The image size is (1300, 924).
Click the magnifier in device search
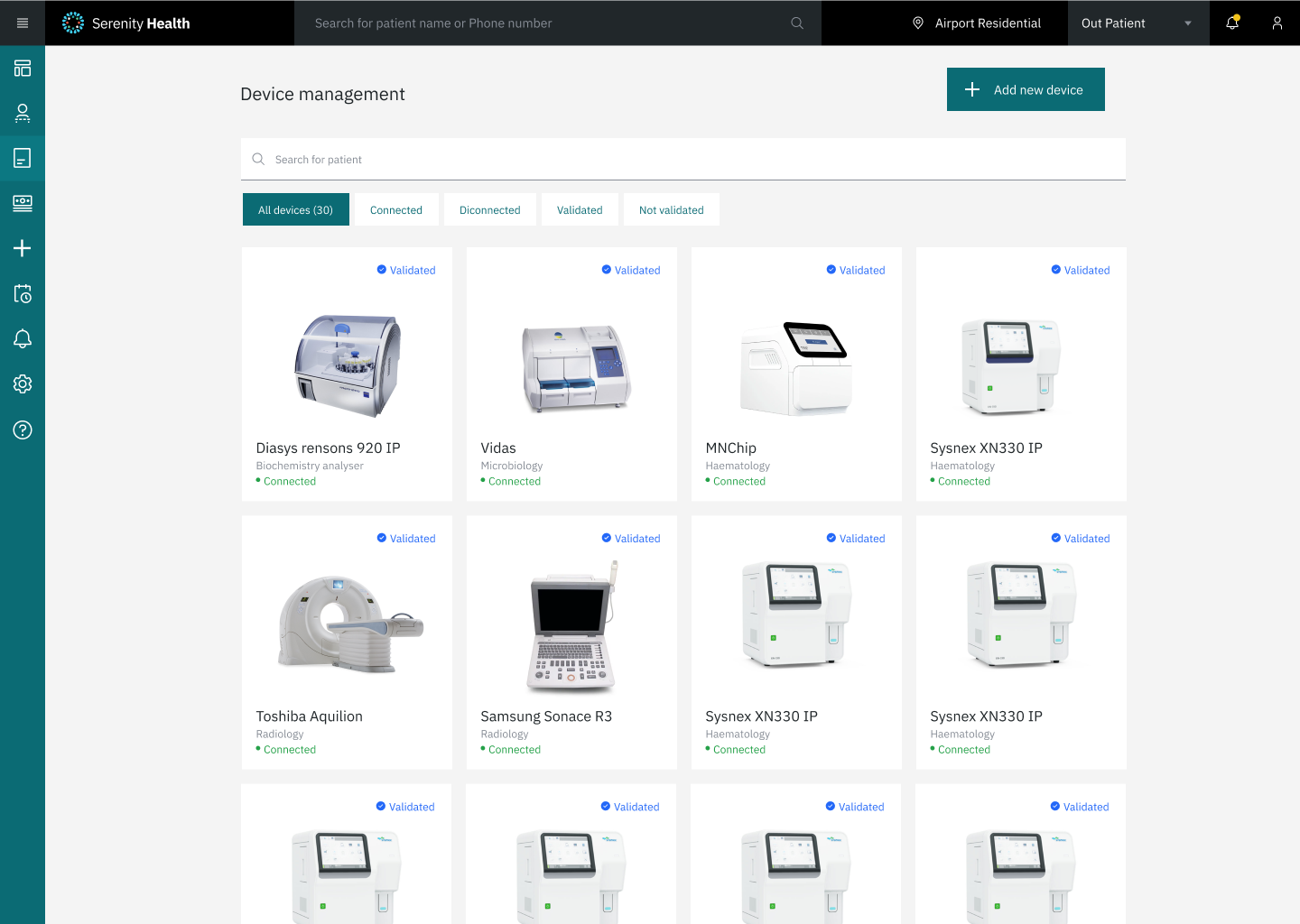258,159
